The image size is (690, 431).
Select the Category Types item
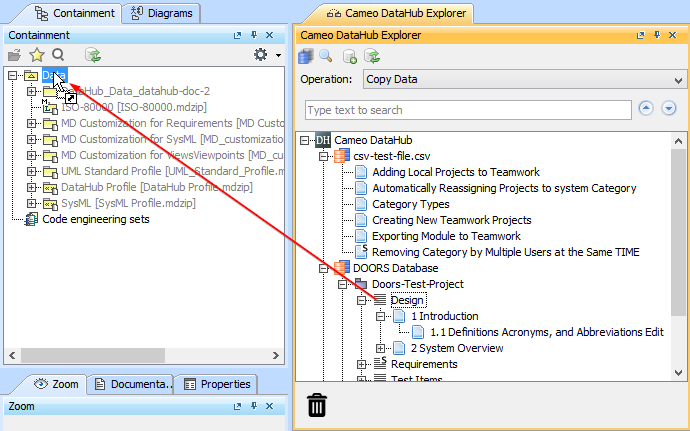click(x=411, y=204)
